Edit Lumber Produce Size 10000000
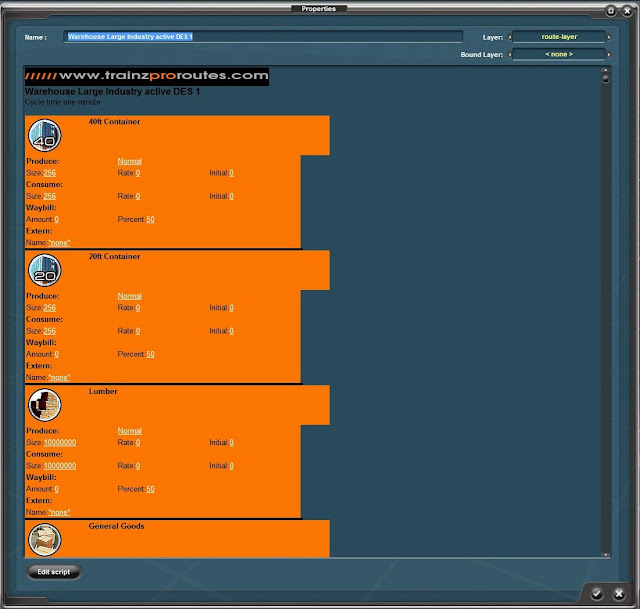This screenshot has width=640, height=609. click(60, 442)
